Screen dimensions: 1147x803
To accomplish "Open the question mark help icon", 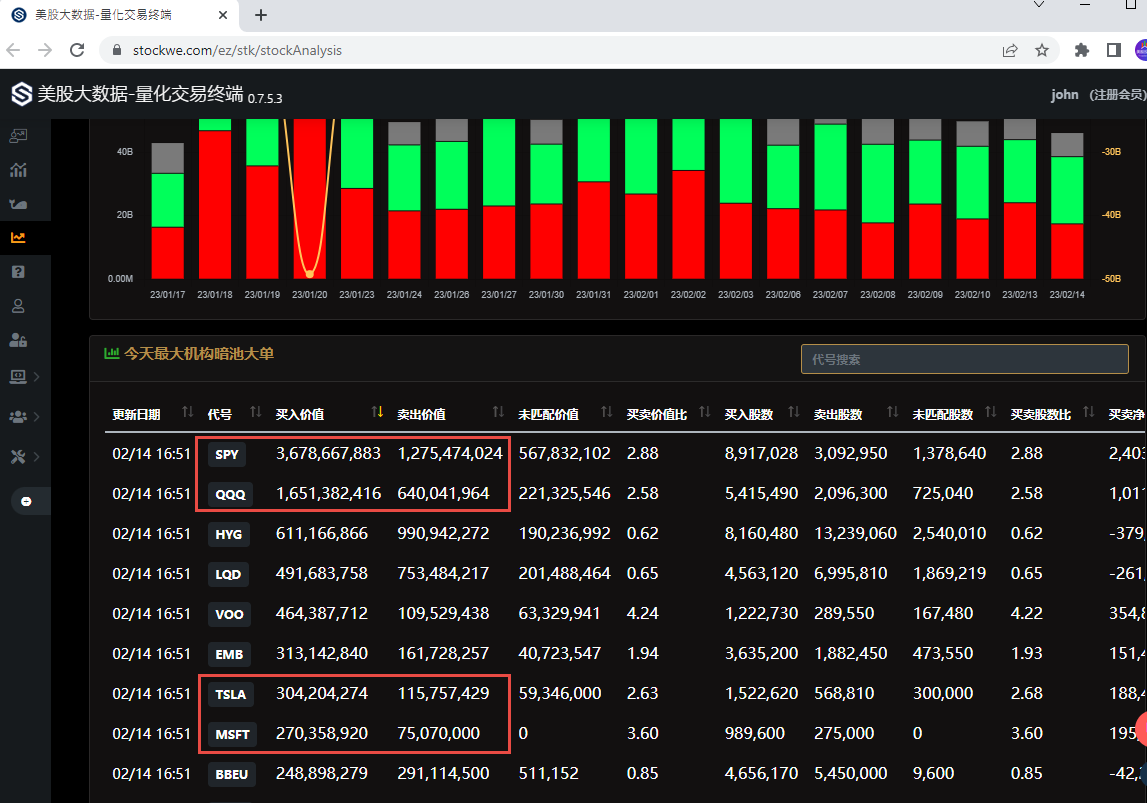I will pyautogui.click(x=18, y=272).
